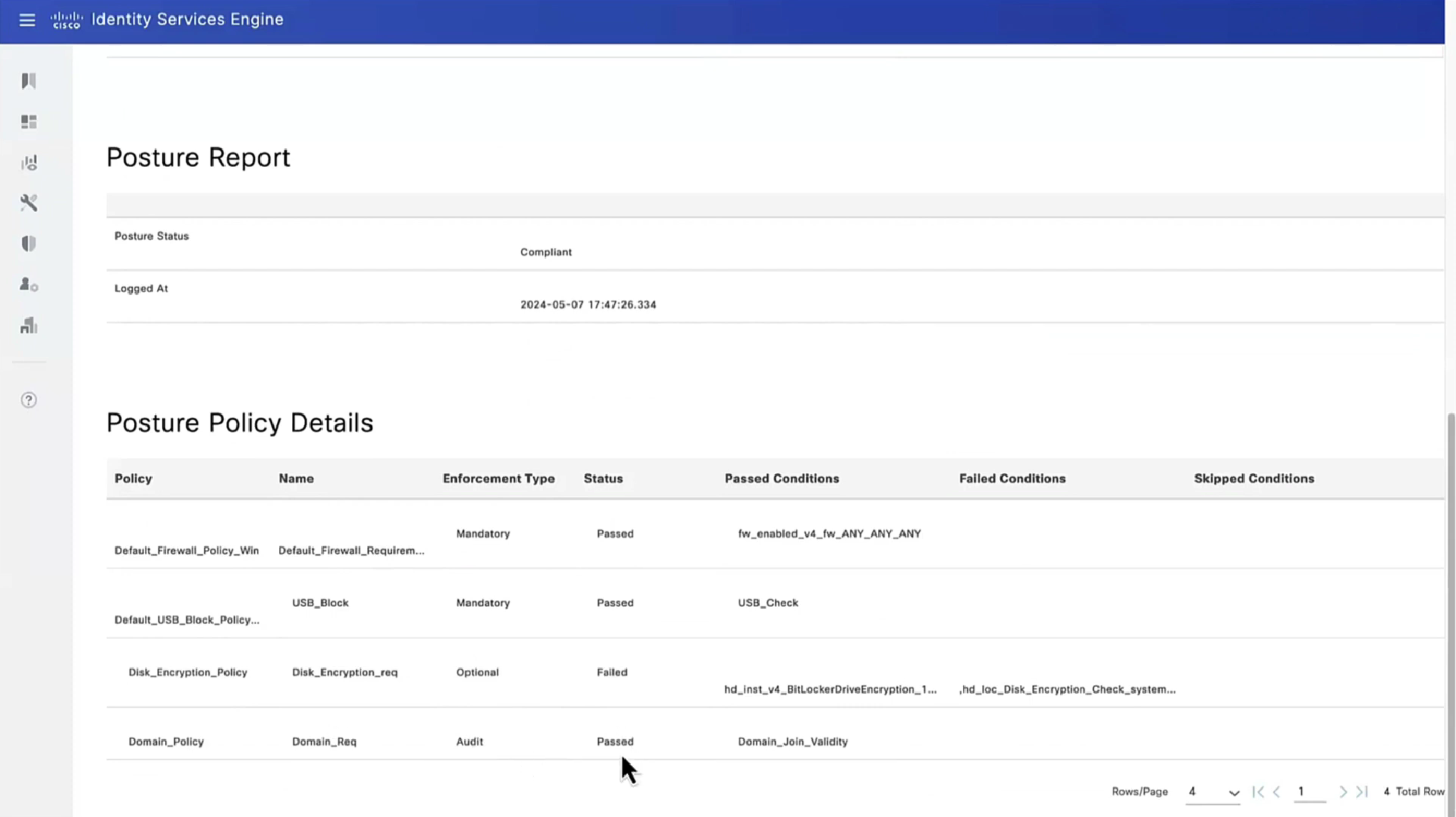Open the Dashboard sidebar icon

29,122
